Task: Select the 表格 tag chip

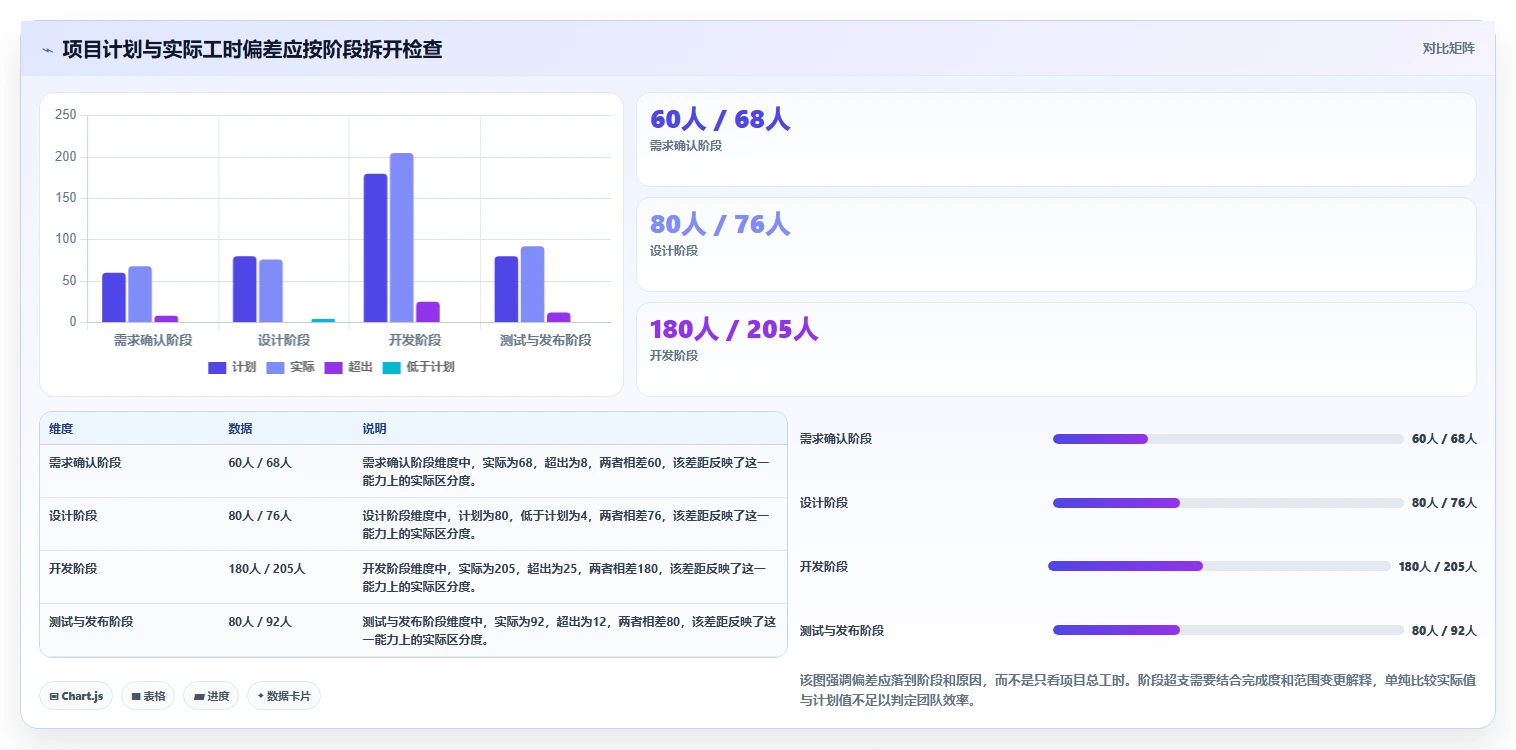Action: pos(148,696)
